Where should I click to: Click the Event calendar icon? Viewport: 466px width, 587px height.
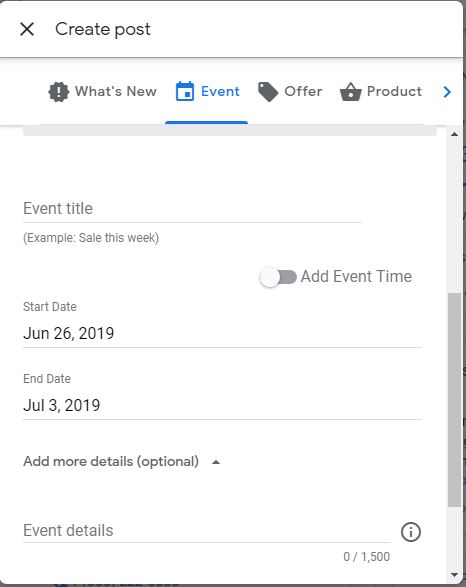coord(185,91)
